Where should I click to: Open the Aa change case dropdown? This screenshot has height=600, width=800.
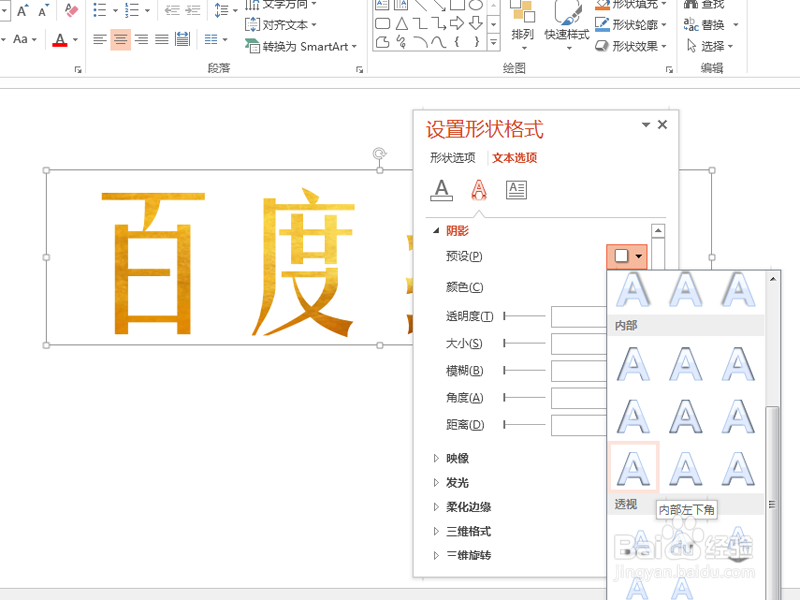point(24,39)
